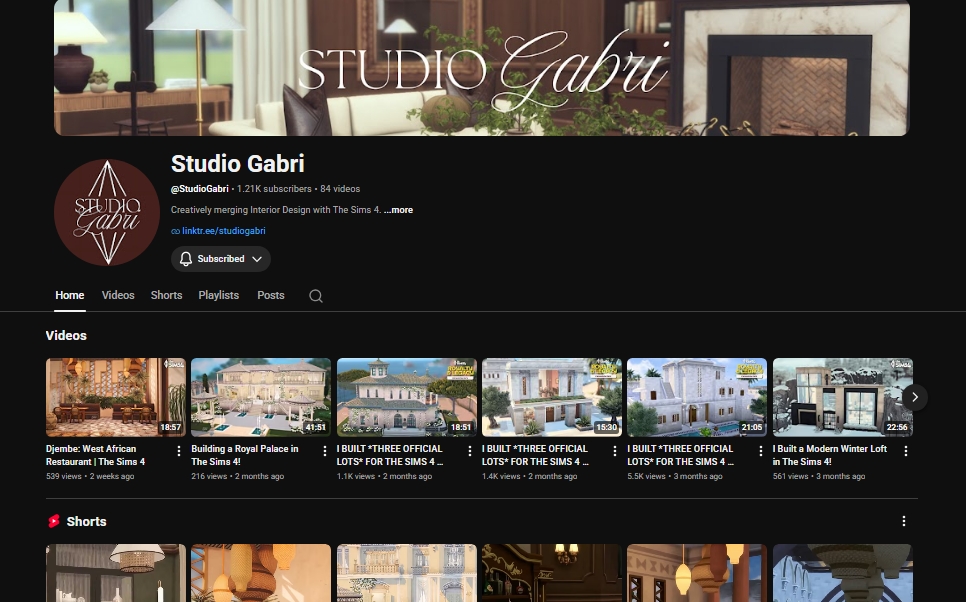966x602 pixels.
Task: Click the @StudioGabri handle text
Action: coord(200,189)
